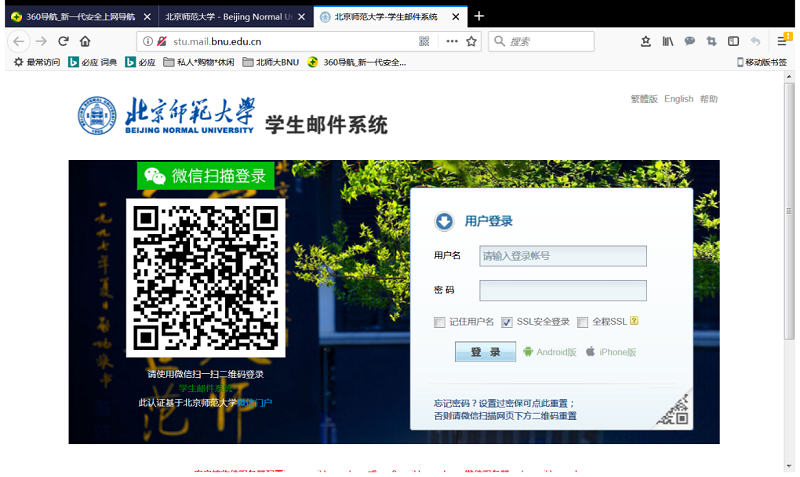Close the 学生邮件系统 tab
The image size is (800, 477).
(x=456, y=17)
